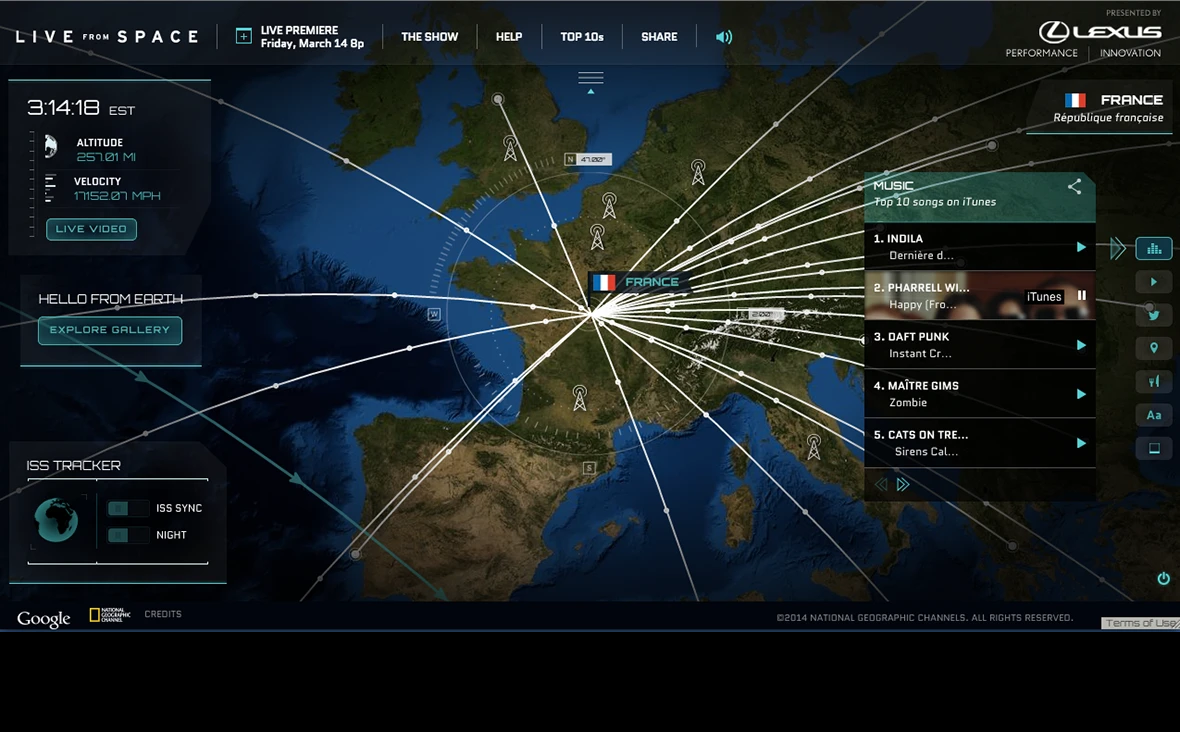Screen dimensions: 1180x732
Task: Play Cats On Trees Sirens Call
Action: pos(1081,443)
